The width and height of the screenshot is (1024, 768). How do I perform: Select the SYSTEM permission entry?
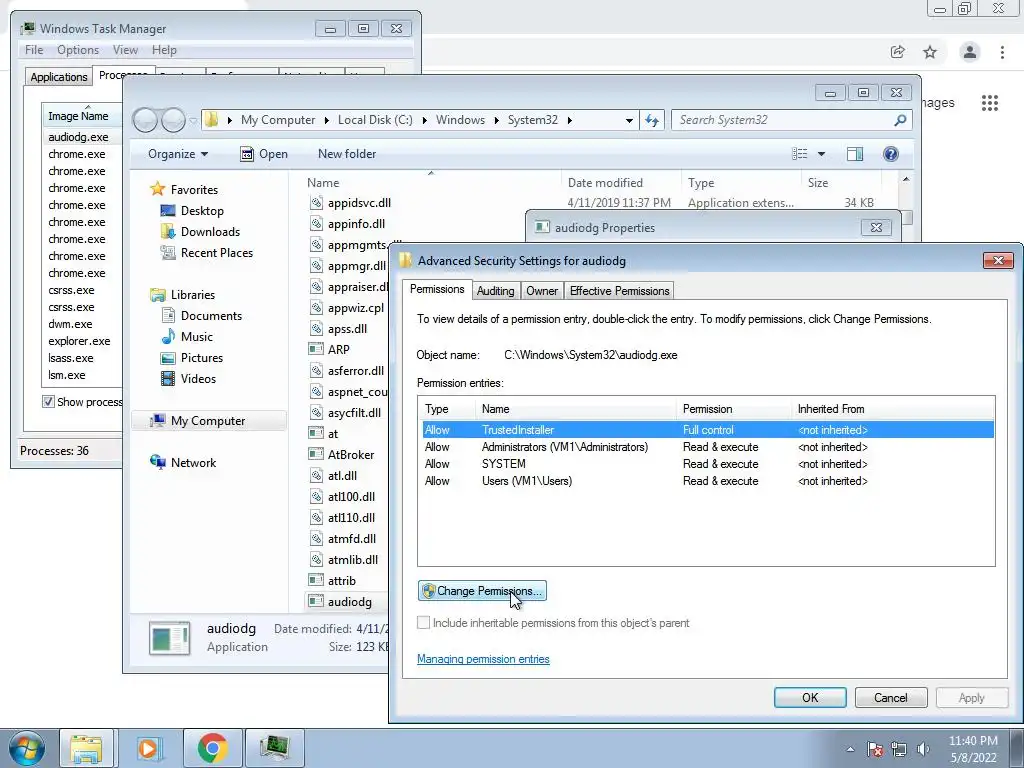pos(708,464)
